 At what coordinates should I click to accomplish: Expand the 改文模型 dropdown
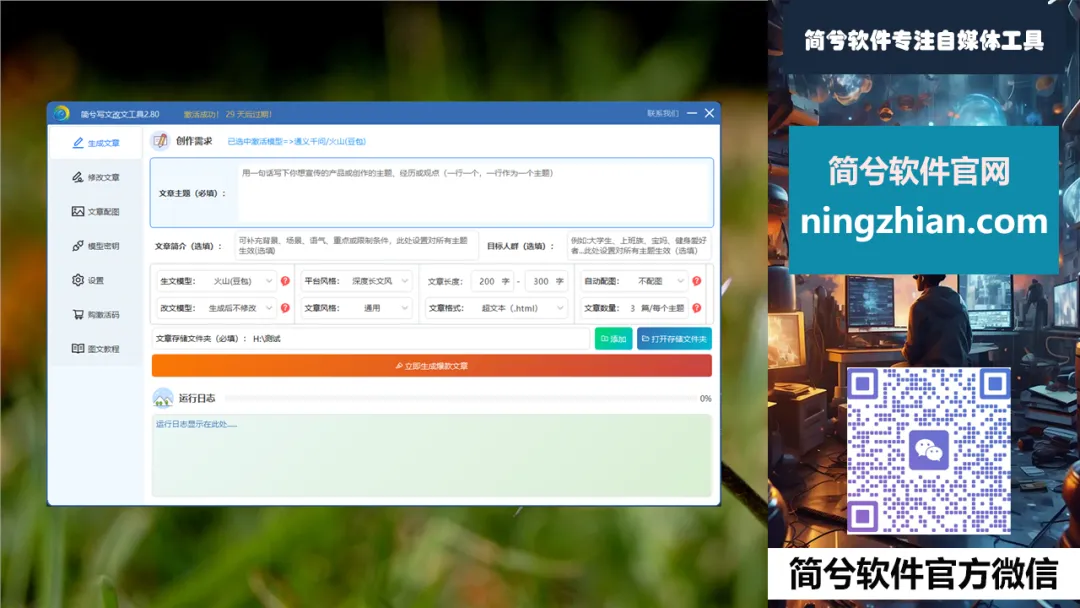coord(238,308)
